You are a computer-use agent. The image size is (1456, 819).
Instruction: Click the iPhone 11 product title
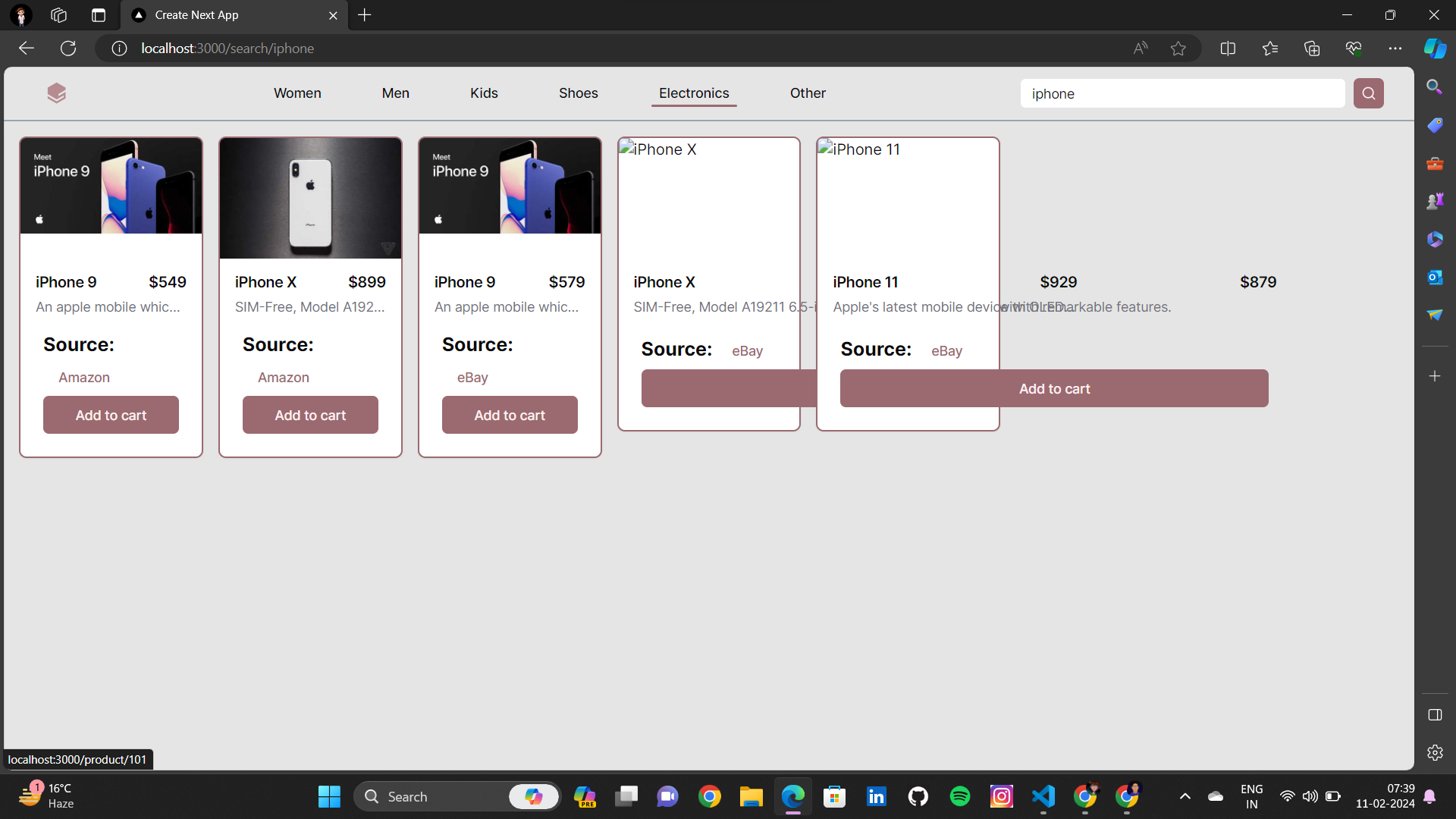pyautogui.click(x=865, y=282)
